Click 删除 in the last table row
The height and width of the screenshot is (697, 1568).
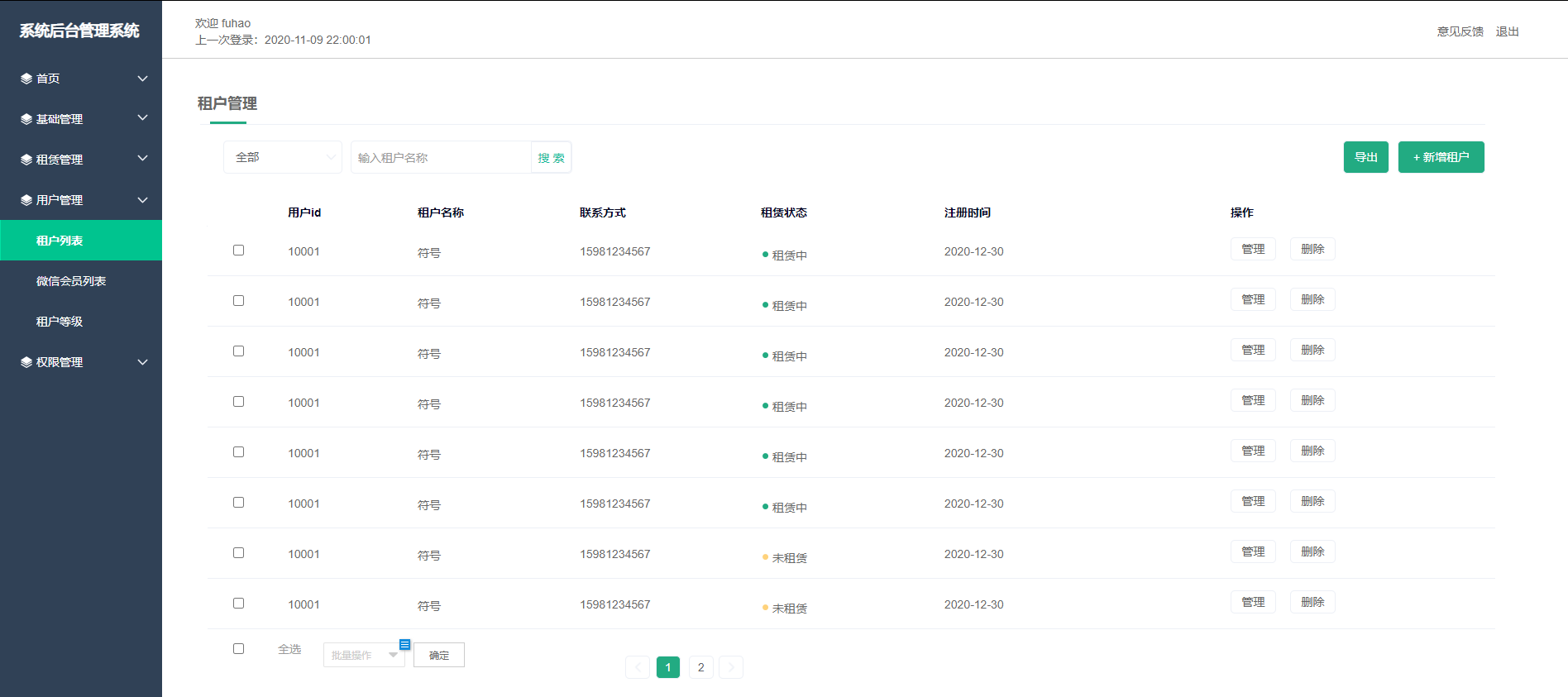1312,602
